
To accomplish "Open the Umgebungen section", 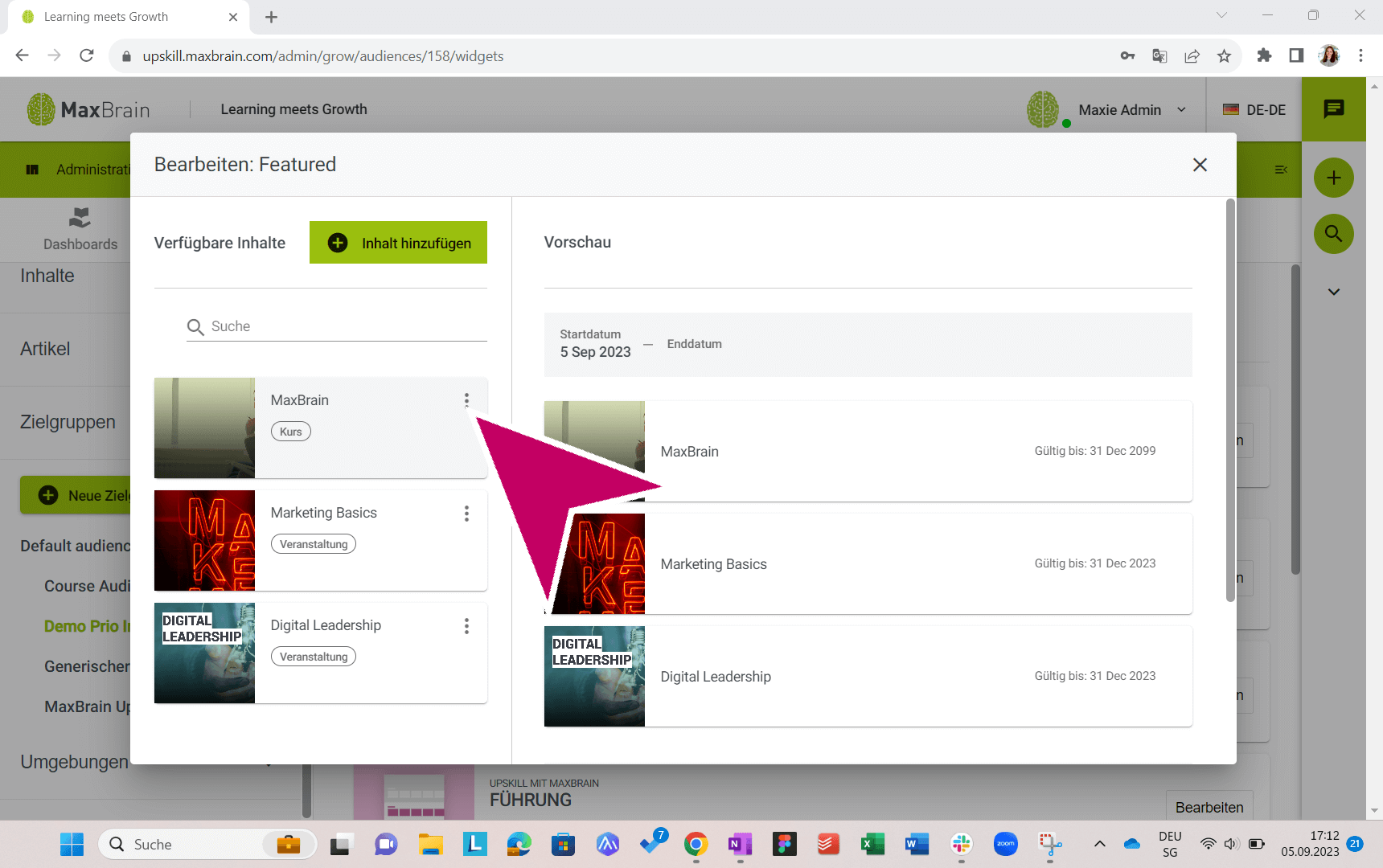I will 74,762.
